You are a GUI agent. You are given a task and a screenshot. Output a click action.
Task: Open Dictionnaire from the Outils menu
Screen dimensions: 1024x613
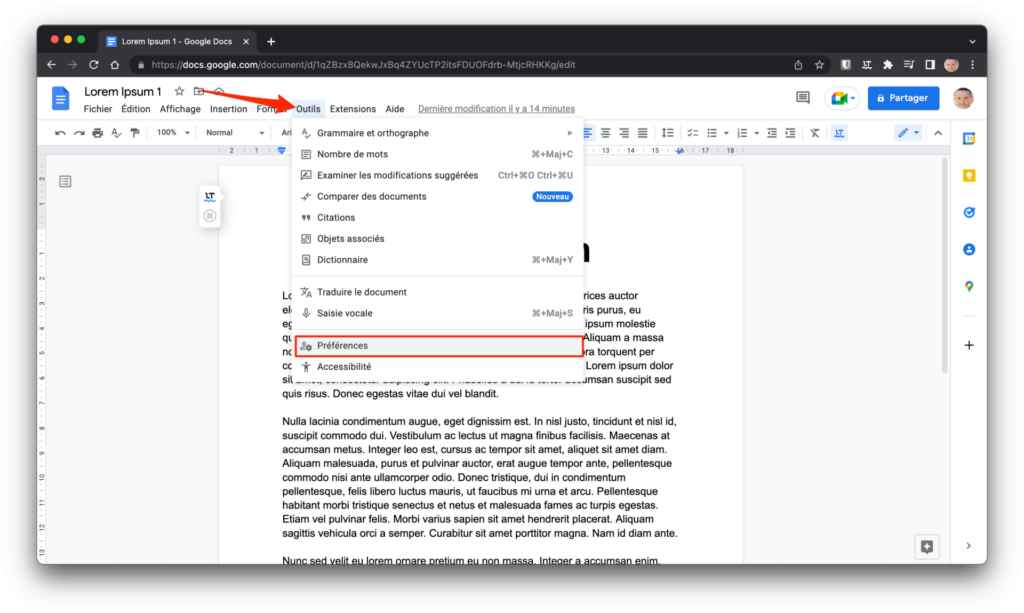437,260
